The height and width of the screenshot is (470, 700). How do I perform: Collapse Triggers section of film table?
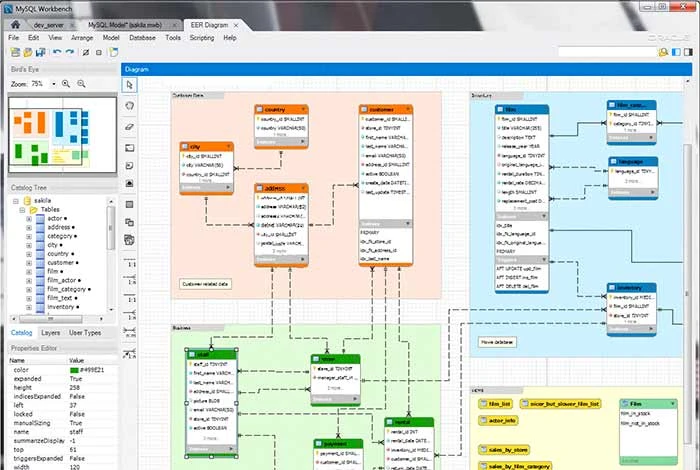pos(544,259)
